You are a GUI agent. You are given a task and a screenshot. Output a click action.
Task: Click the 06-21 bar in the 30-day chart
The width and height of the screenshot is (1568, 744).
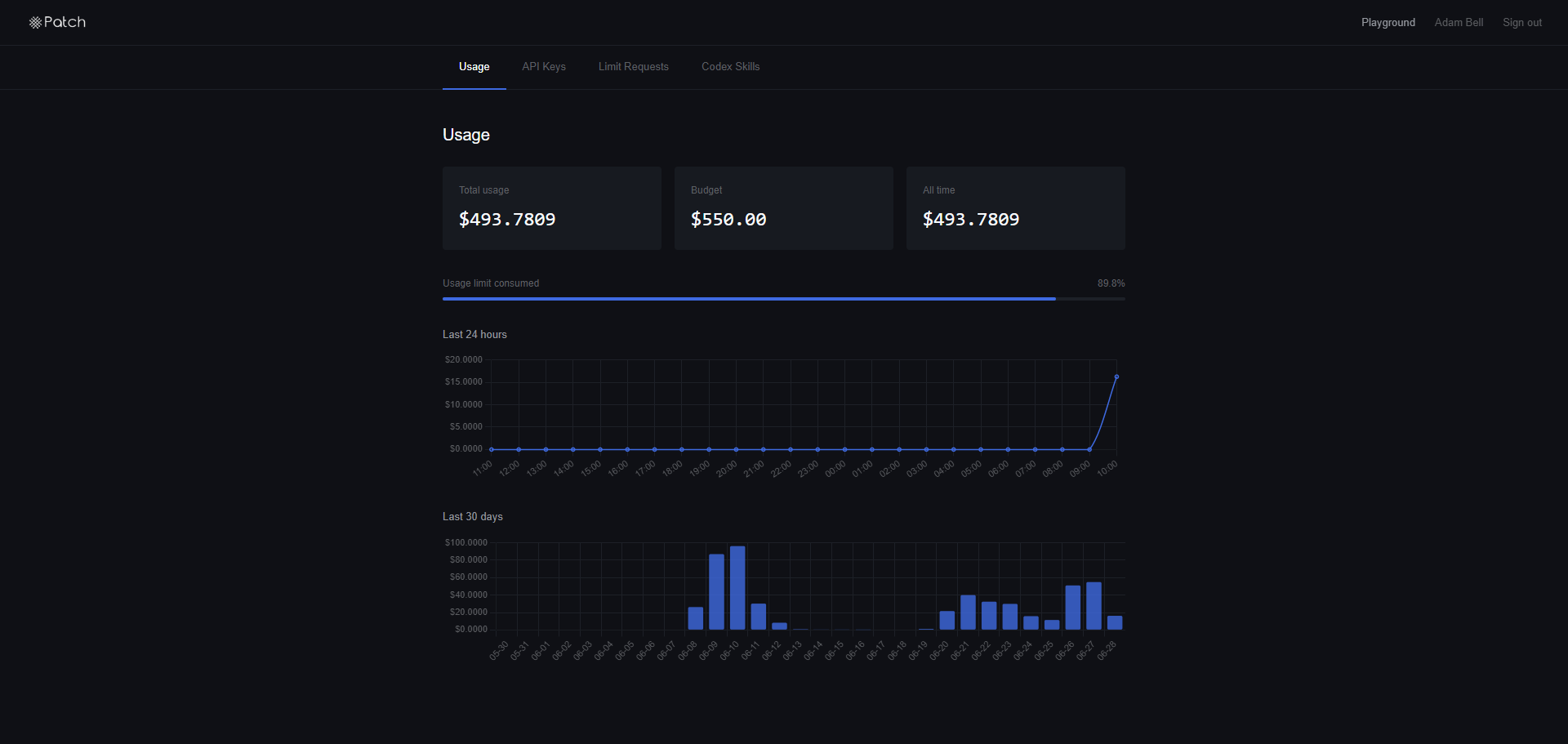[968, 613]
